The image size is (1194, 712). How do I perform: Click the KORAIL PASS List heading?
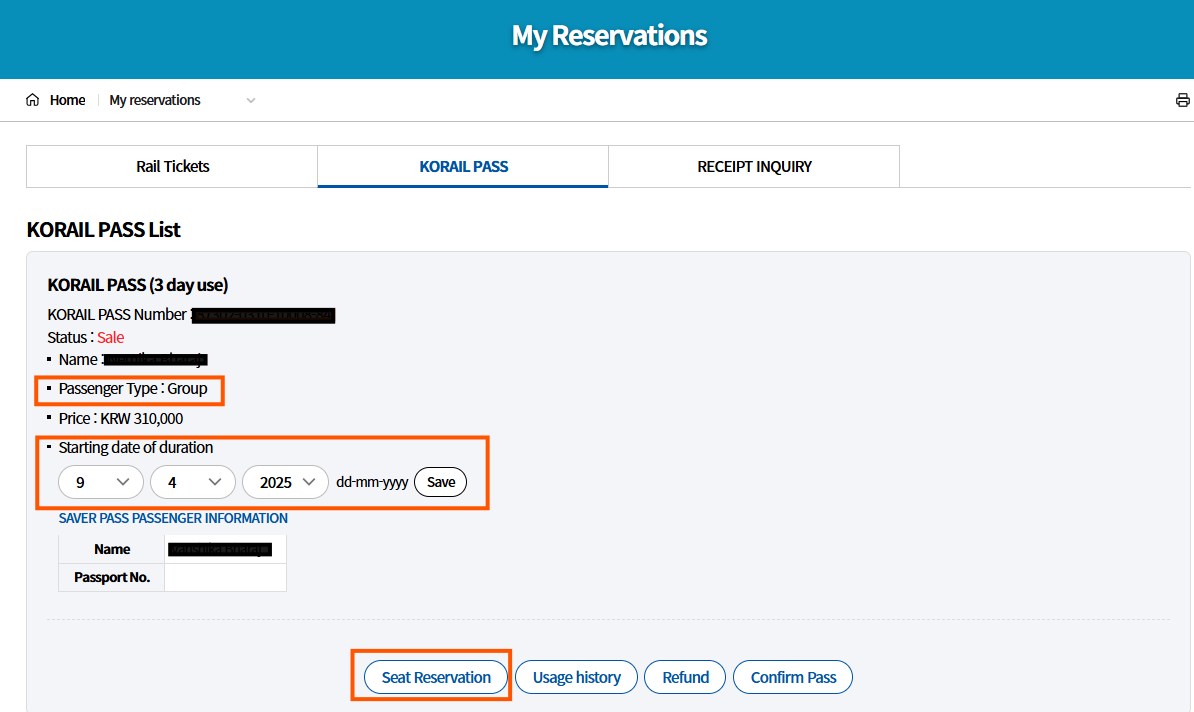click(103, 229)
